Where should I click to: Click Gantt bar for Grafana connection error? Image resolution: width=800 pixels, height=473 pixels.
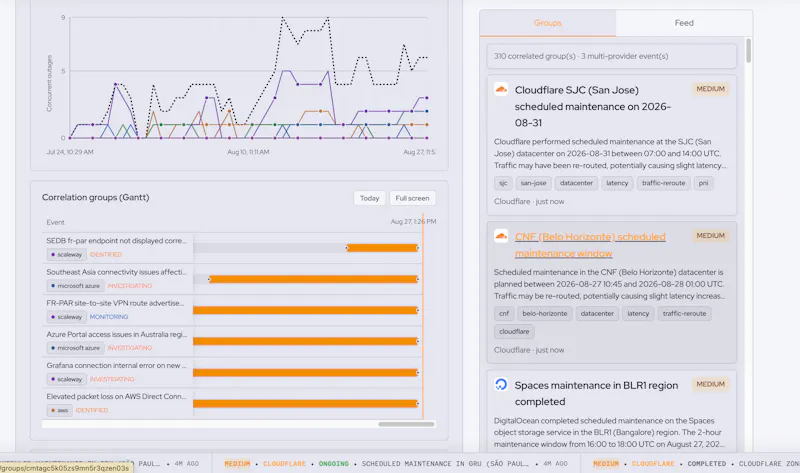(x=306, y=372)
